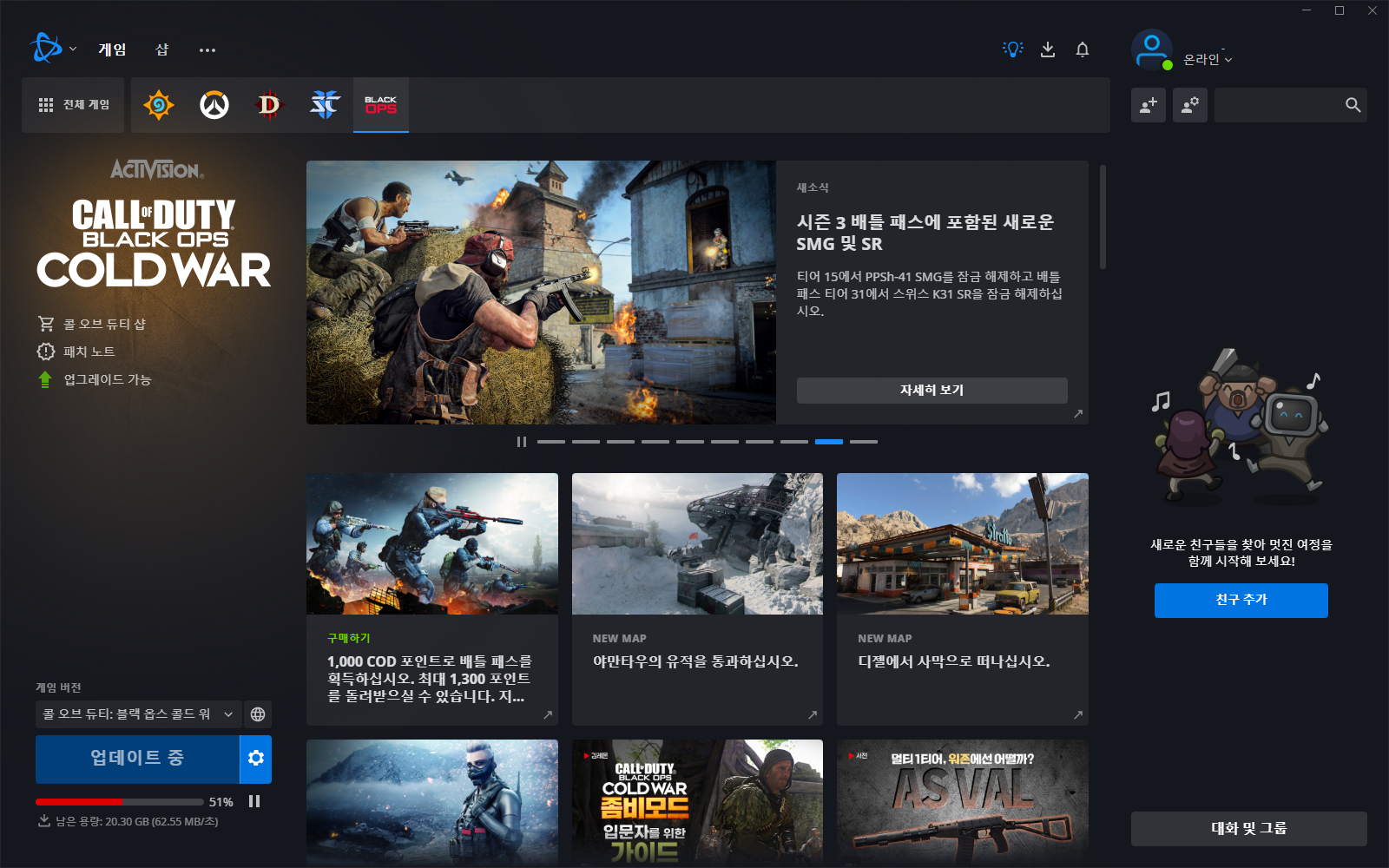Click the update progress bar
1389x868 pixels.
coord(119,802)
